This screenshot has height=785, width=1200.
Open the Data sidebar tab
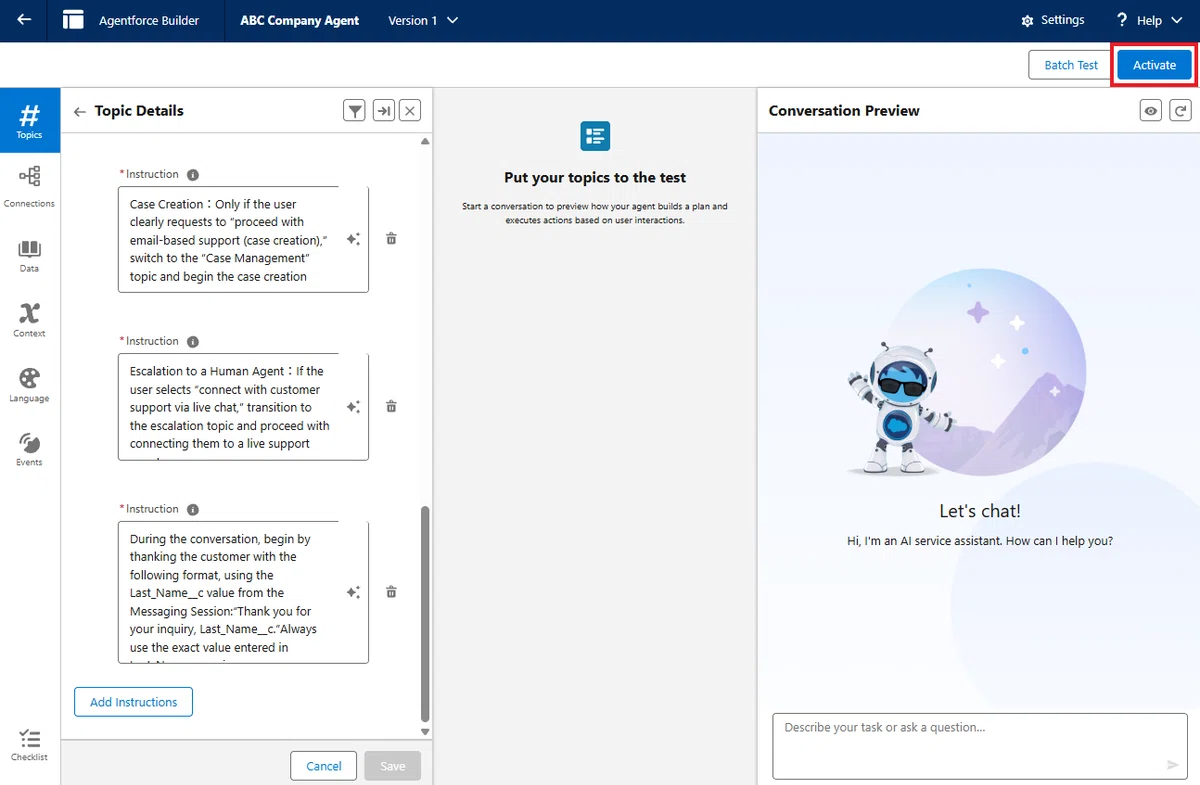30,255
